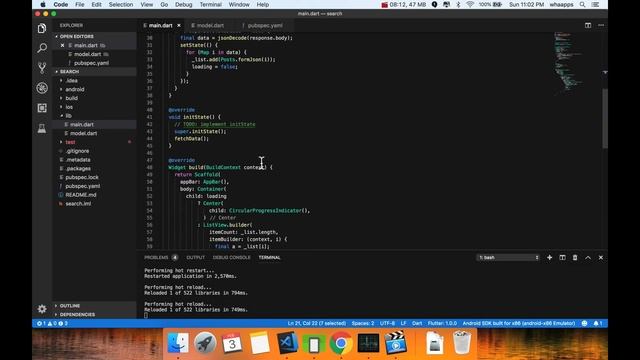Click cursor position 'Ln 21, Col 22' indicator
The width and height of the screenshot is (640, 360).
(x=317, y=323)
